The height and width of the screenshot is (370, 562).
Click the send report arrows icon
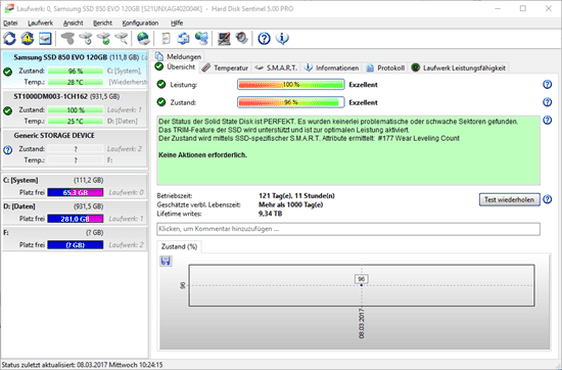184,38
